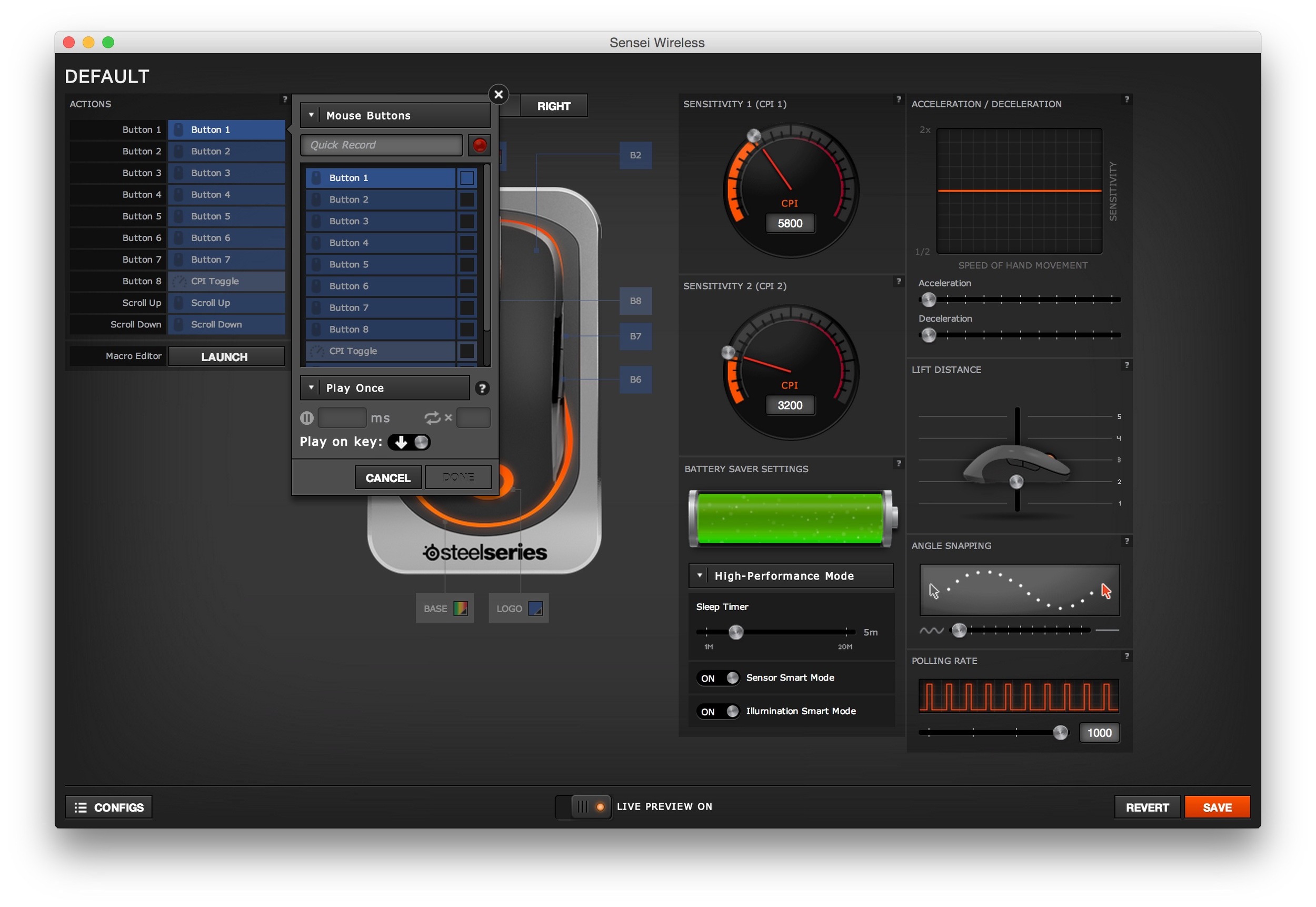Open the Mouse Buttons category dropdown
Image resolution: width=1316 pixels, height=907 pixels.
(x=395, y=115)
